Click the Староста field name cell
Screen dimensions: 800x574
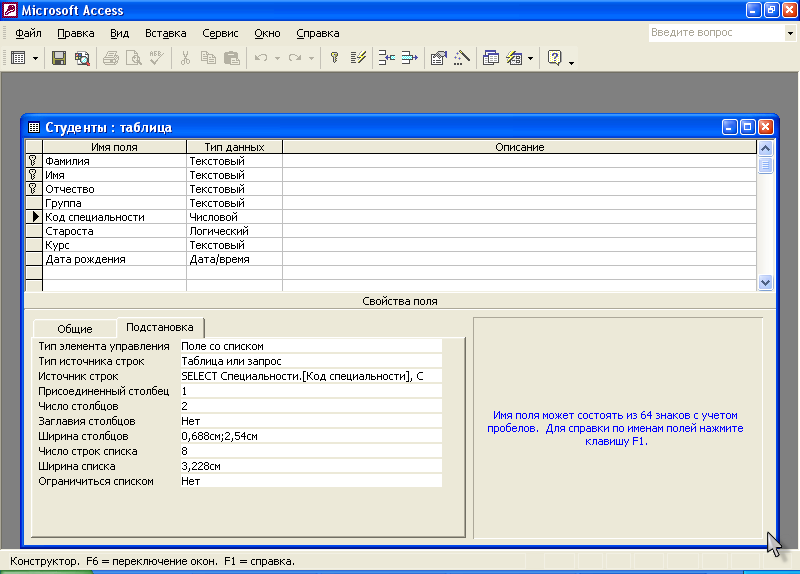coord(115,231)
